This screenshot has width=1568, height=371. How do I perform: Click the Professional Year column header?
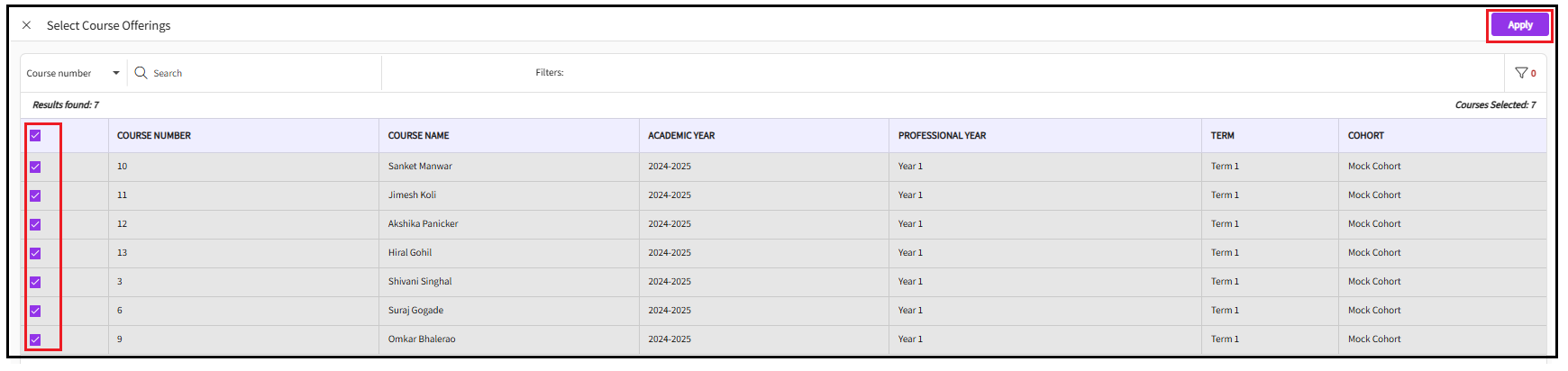point(942,136)
